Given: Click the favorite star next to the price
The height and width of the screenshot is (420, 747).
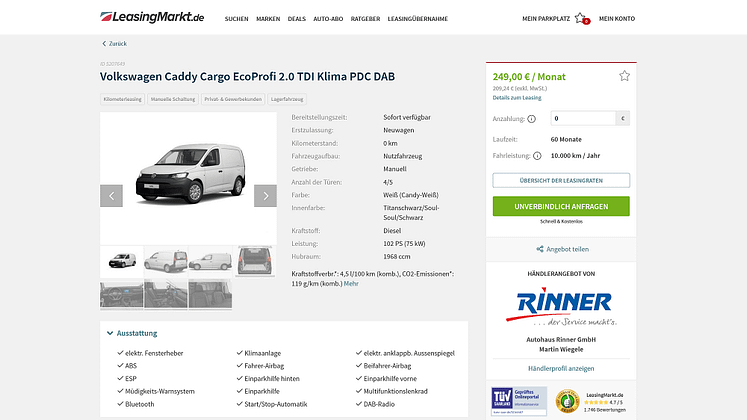Looking at the screenshot, I should tap(624, 76).
